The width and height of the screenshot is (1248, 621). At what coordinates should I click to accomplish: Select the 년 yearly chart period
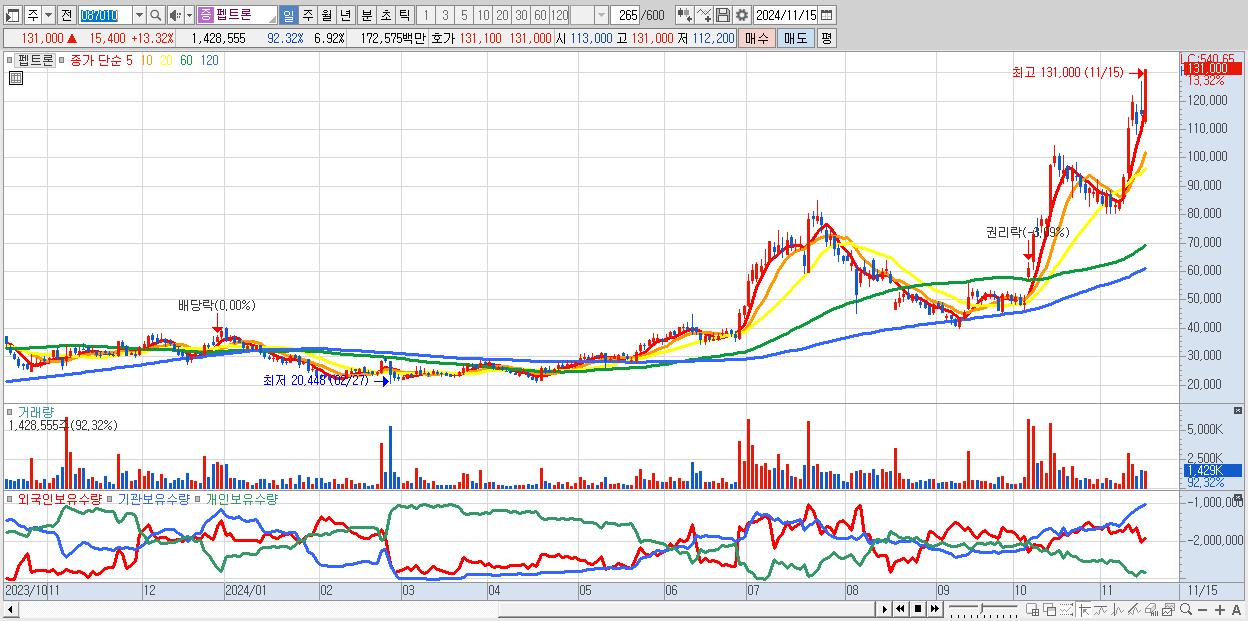tap(345, 15)
